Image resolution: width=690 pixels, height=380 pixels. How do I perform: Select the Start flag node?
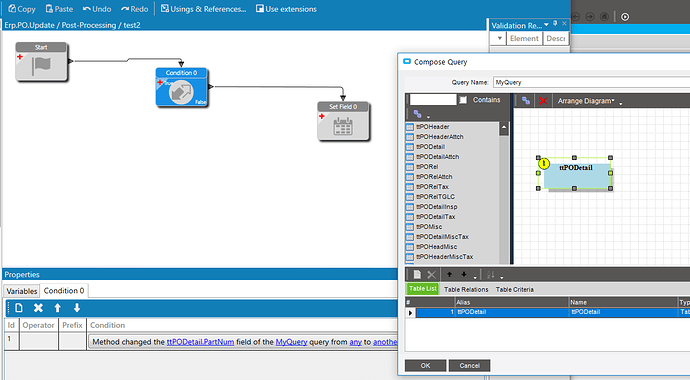click(x=41, y=62)
